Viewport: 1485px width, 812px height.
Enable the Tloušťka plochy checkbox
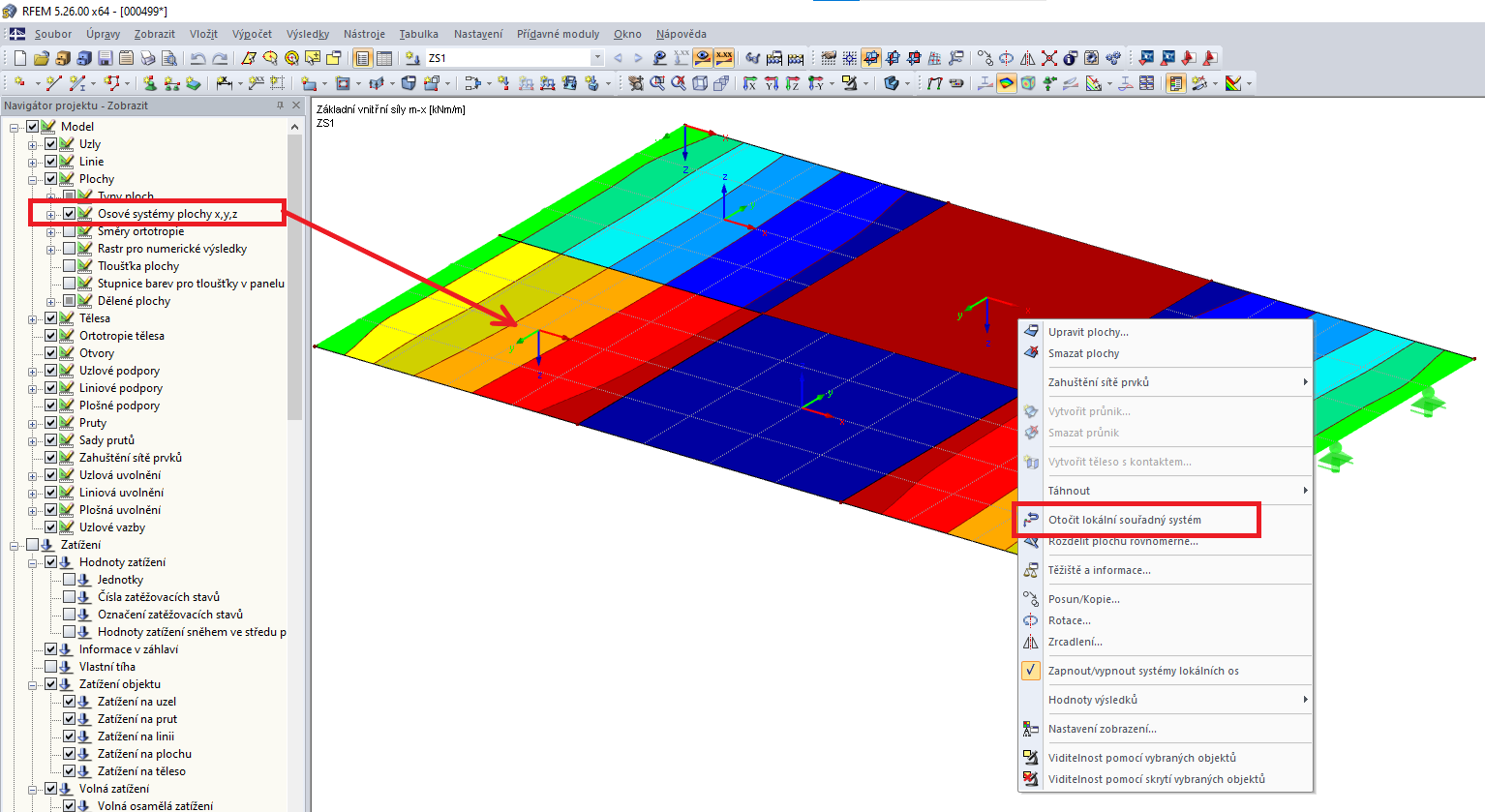tap(69, 266)
